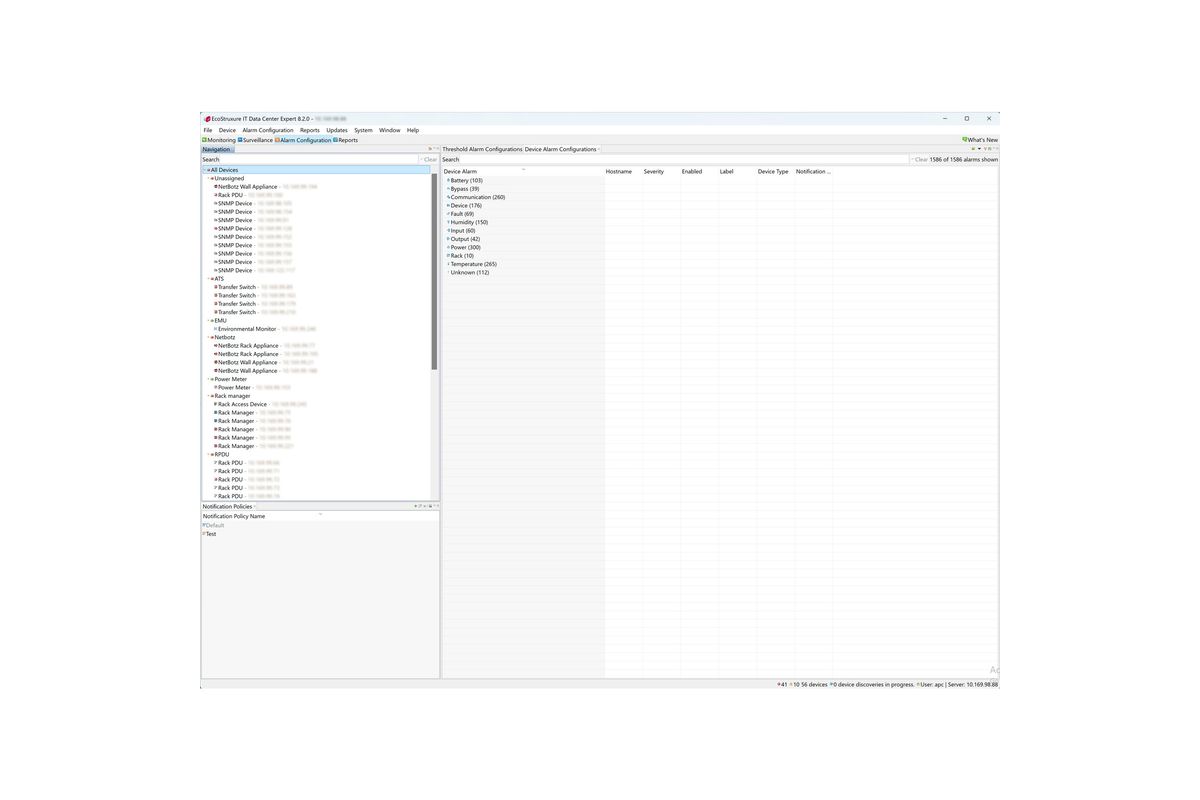Open the Alarm Configuration menu
This screenshot has height=800, width=1200.
coord(268,130)
